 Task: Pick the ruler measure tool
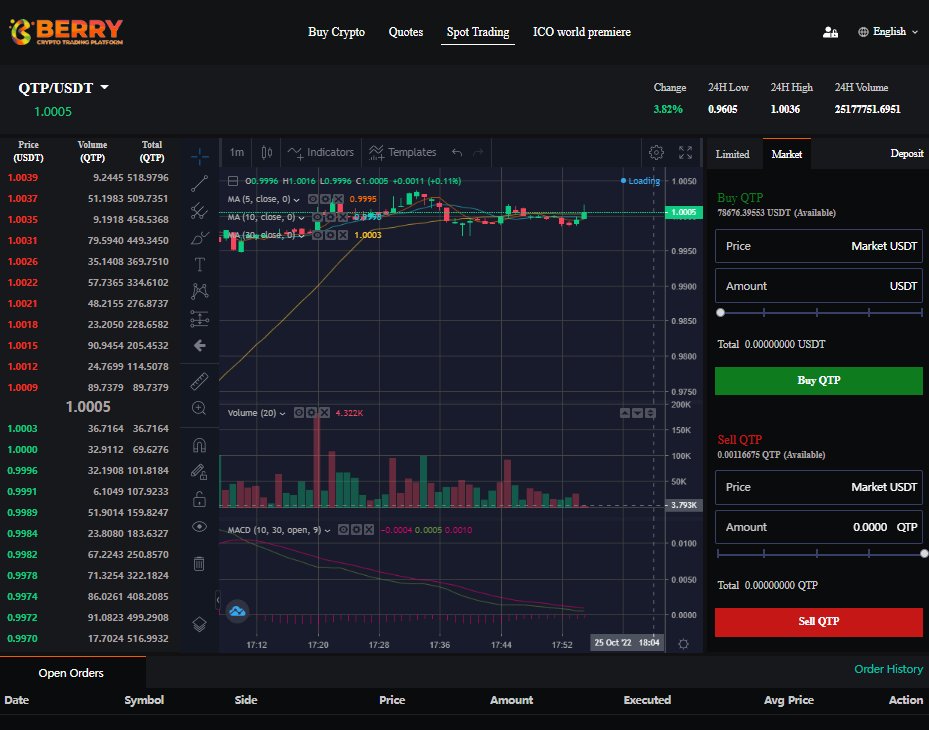point(200,381)
